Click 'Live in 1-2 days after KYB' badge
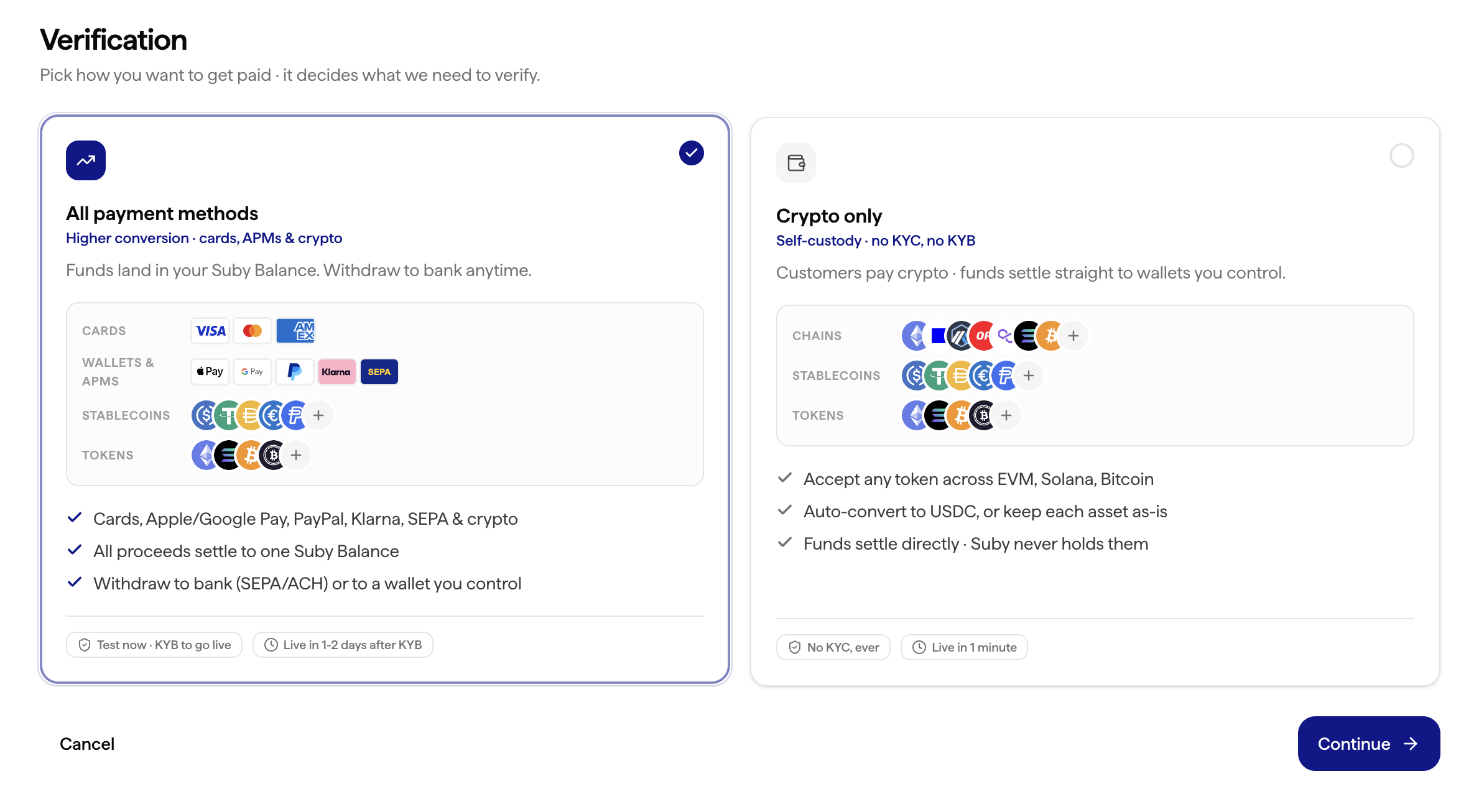 point(343,645)
